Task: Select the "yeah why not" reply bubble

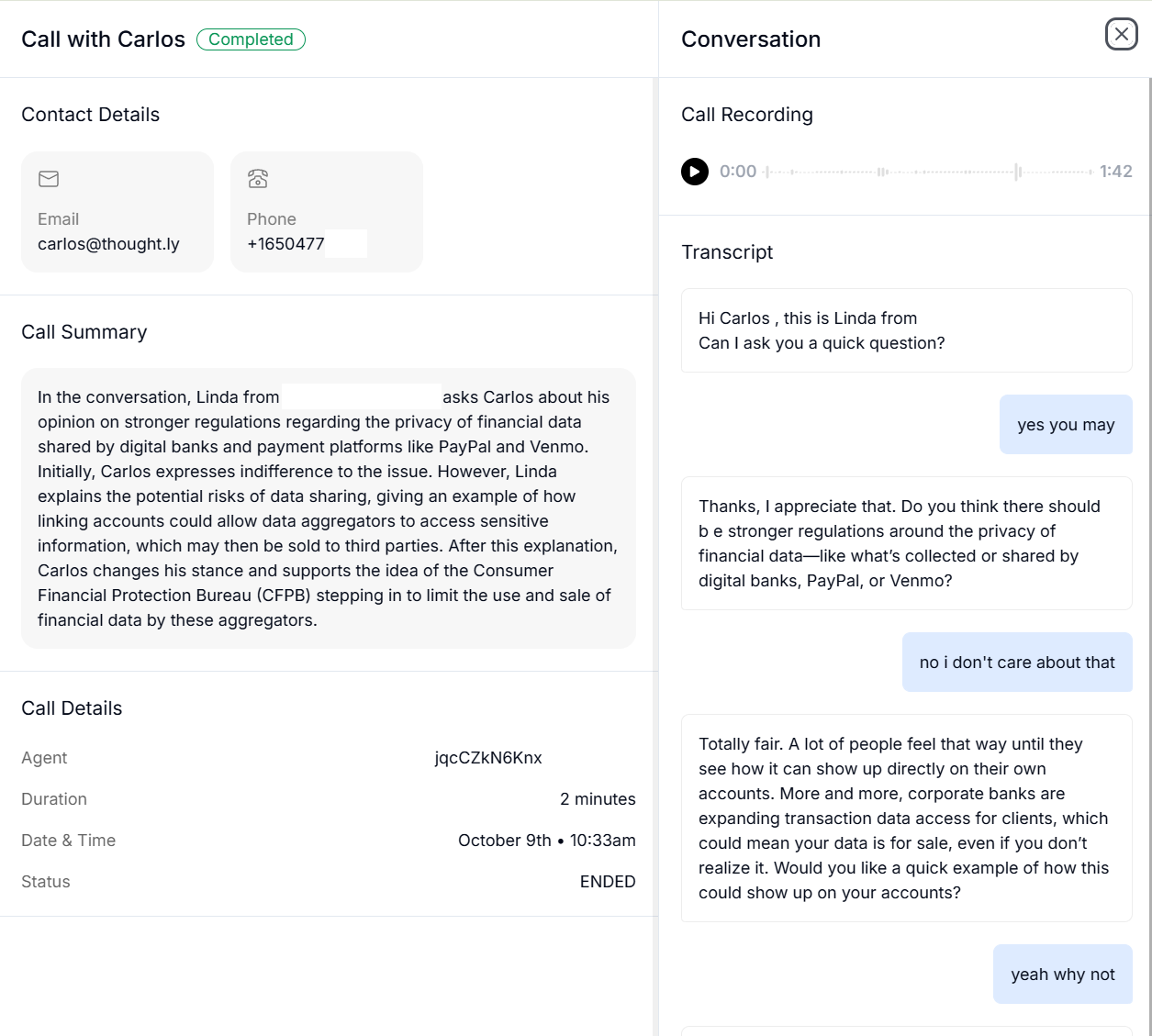Action: click(x=1063, y=975)
